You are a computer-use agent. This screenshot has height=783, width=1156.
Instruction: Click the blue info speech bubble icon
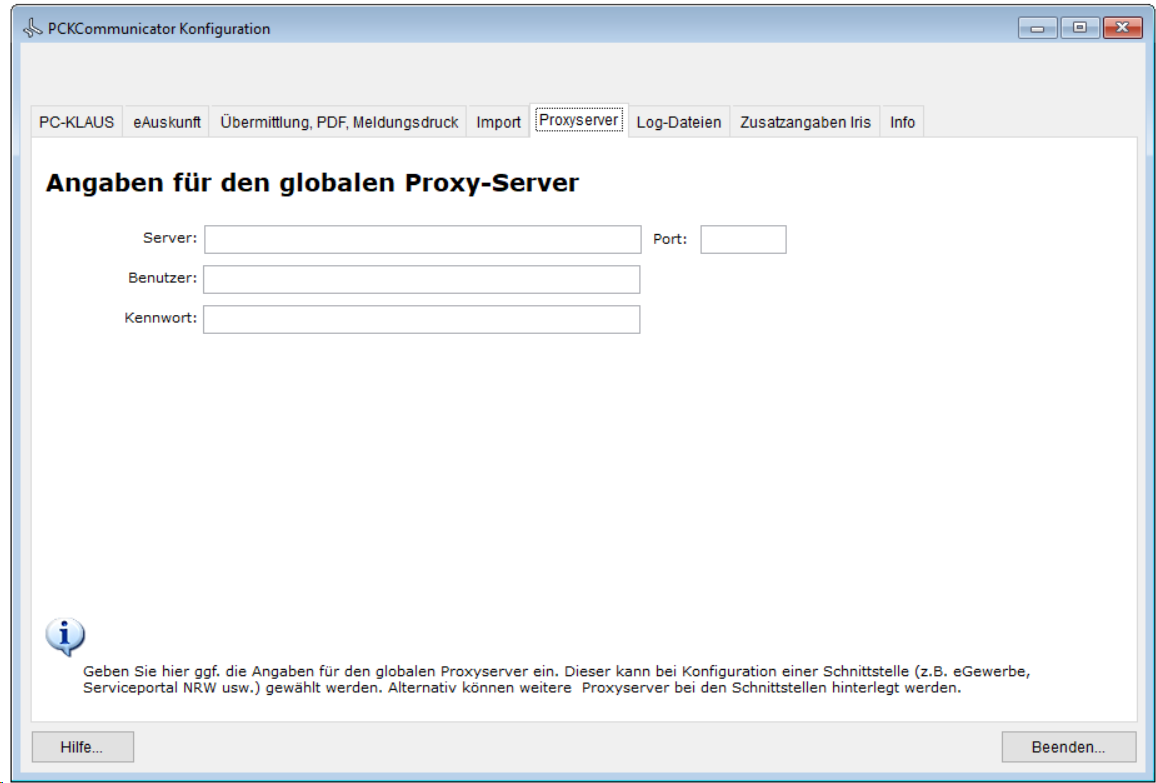coord(65,636)
